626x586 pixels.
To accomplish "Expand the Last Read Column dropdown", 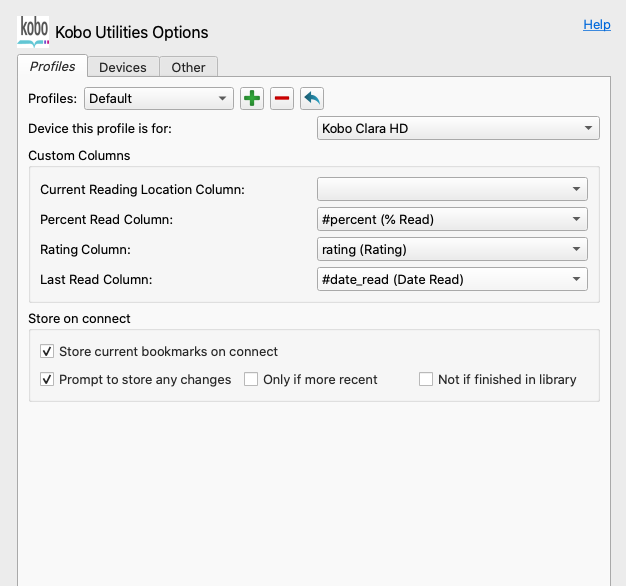I will click(452, 279).
